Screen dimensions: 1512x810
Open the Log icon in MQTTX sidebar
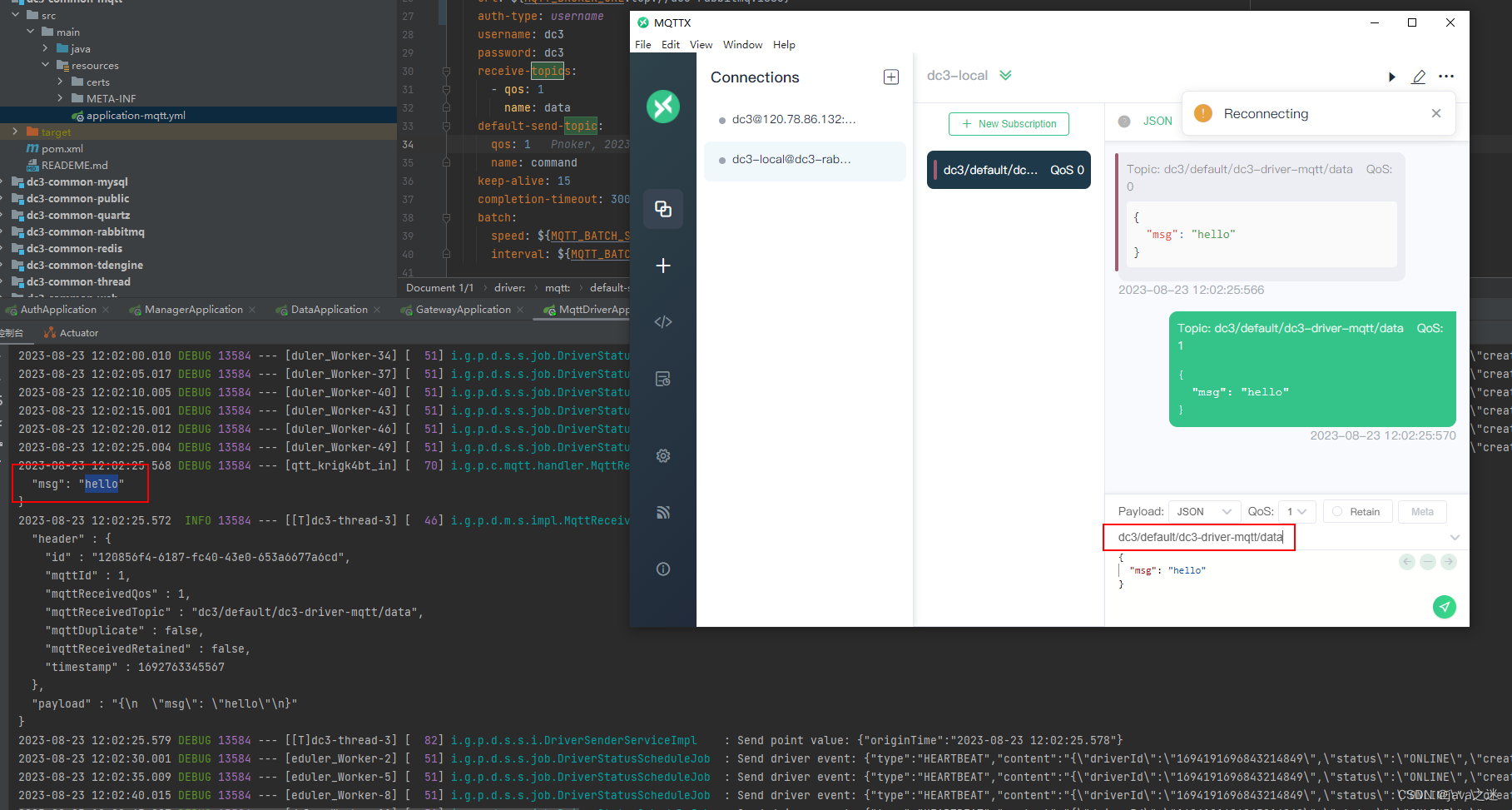[x=663, y=379]
